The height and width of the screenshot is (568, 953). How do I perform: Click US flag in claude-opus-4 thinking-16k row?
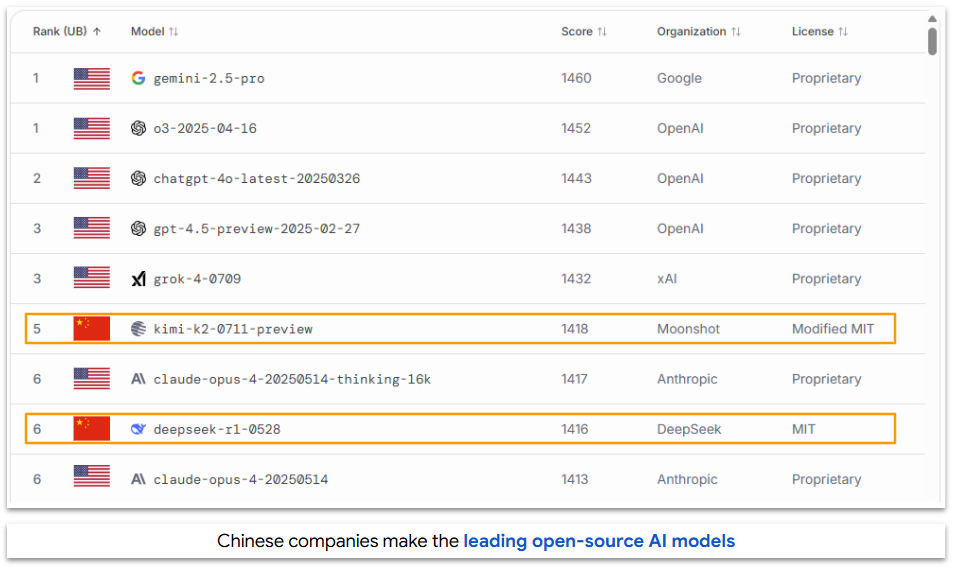point(92,378)
